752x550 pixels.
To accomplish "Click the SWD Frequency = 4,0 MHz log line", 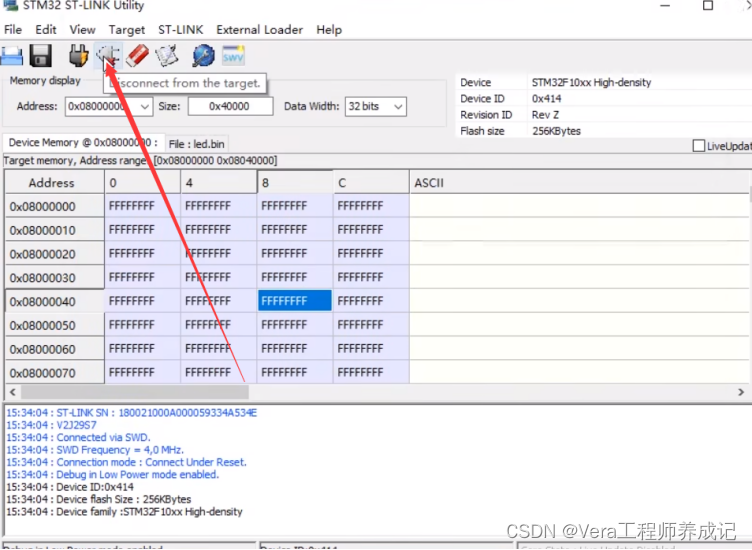I will (95, 450).
